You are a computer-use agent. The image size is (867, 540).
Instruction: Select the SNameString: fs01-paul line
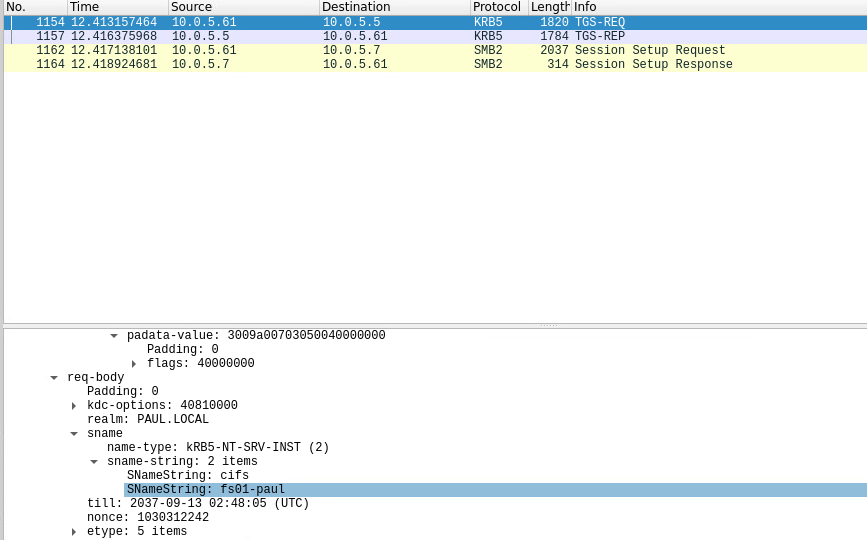[495, 490]
